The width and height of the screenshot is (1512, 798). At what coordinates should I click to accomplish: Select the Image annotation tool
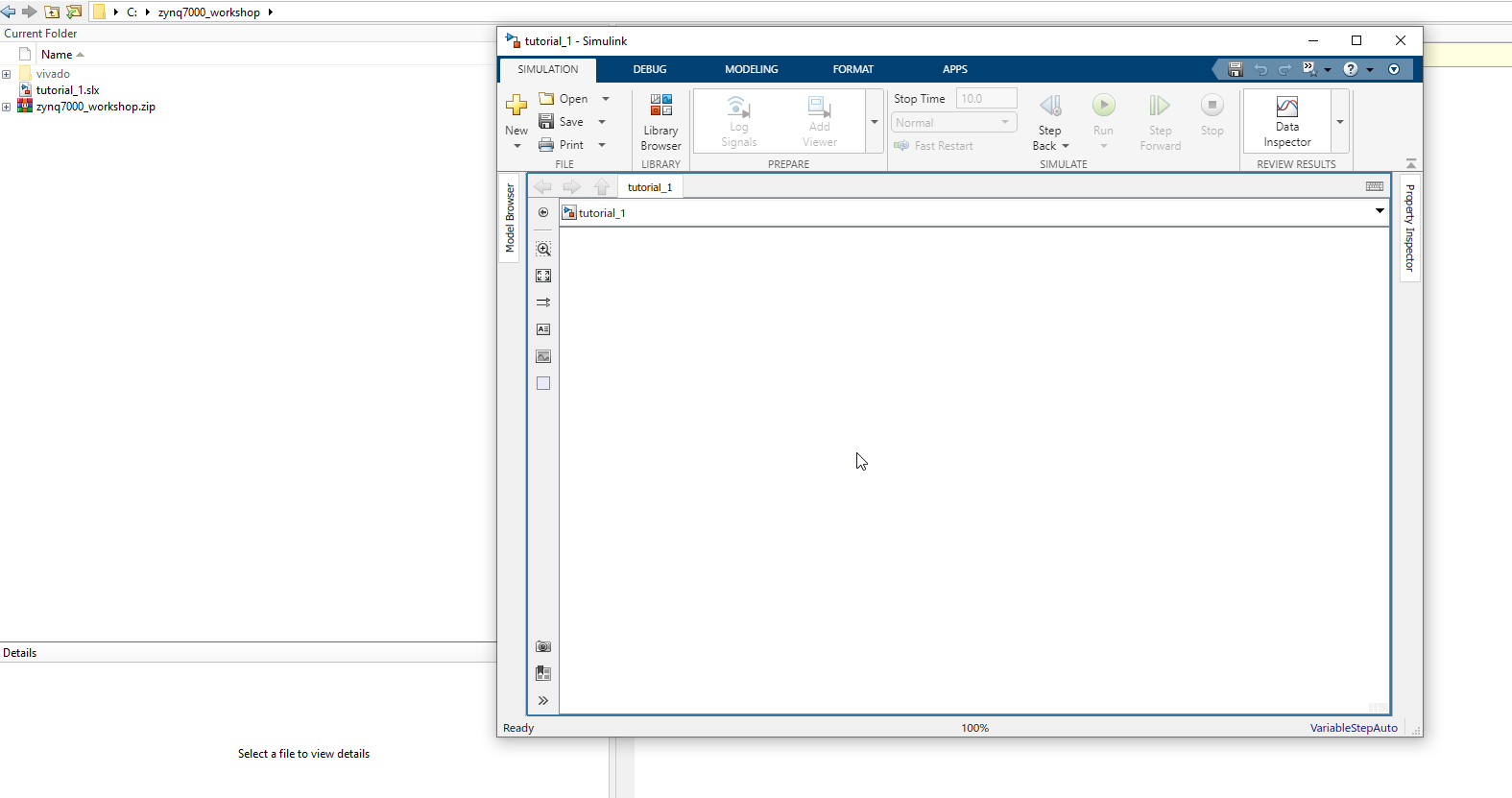[x=543, y=356]
